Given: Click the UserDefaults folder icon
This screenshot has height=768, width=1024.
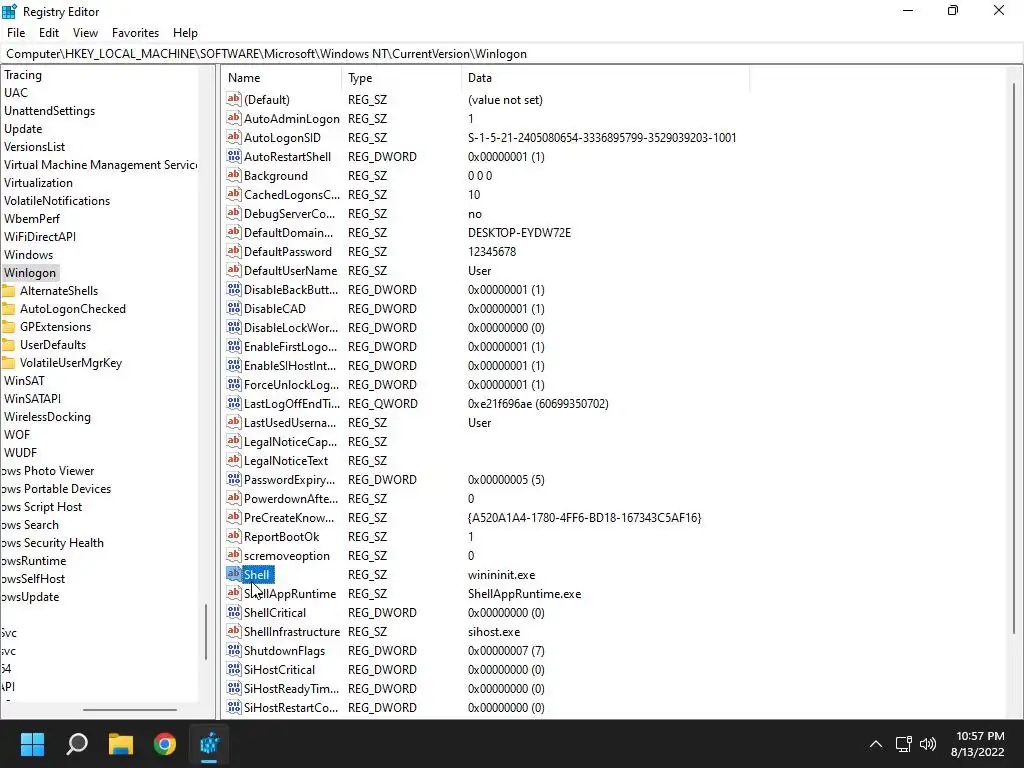Looking at the screenshot, I should tap(8, 345).
